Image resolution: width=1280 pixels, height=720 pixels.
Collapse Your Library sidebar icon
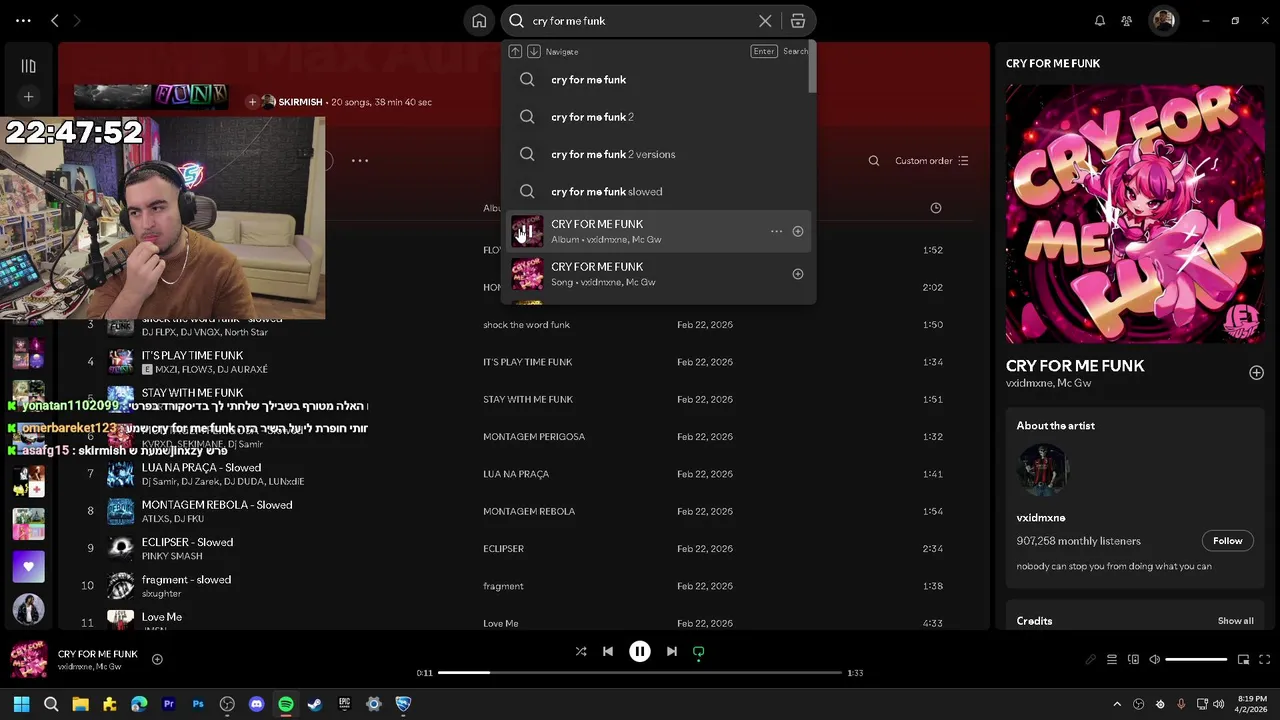tap(28, 66)
